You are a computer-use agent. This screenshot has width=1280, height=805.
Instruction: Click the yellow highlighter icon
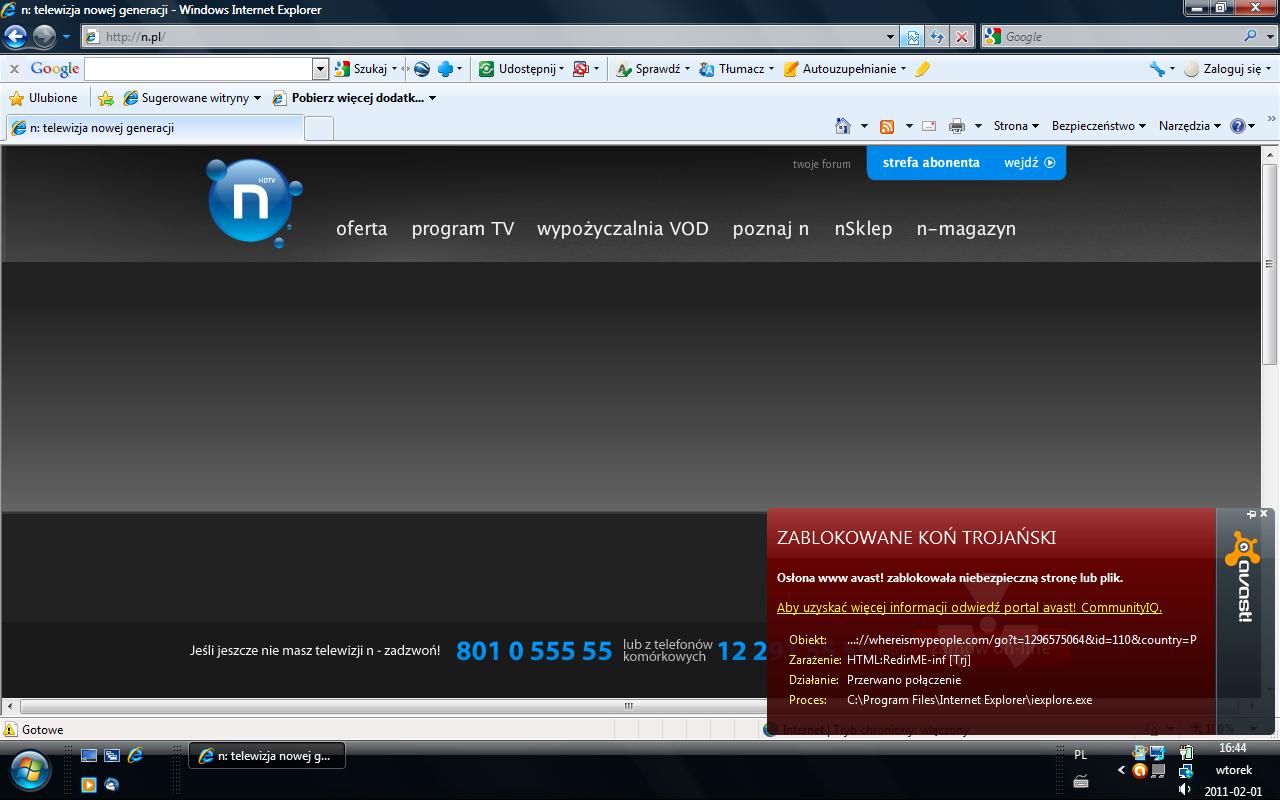point(922,69)
